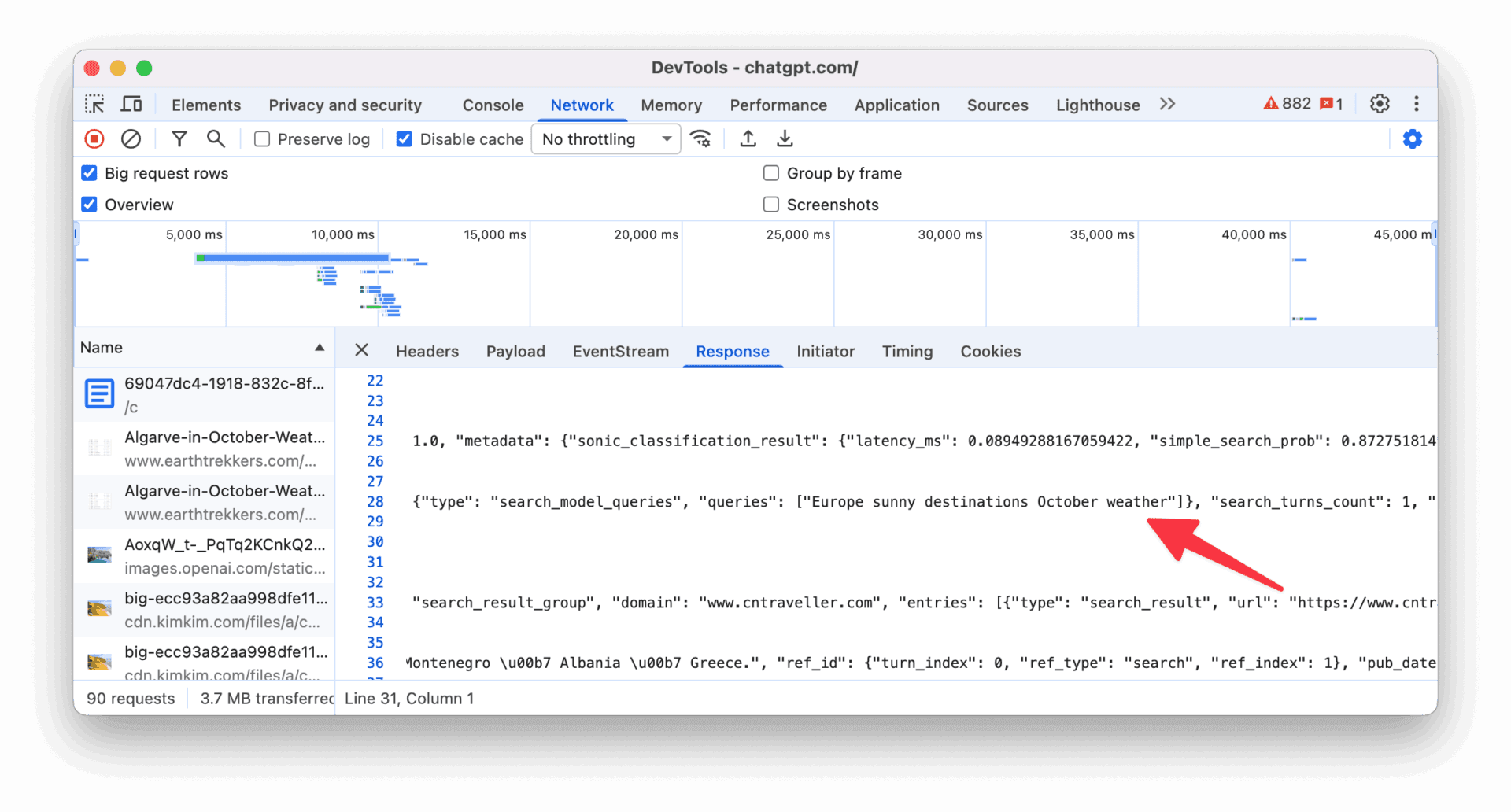Click the 882 warnings badge
Image resolution: width=1511 pixels, height=812 pixels.
tap(1291, 103)
